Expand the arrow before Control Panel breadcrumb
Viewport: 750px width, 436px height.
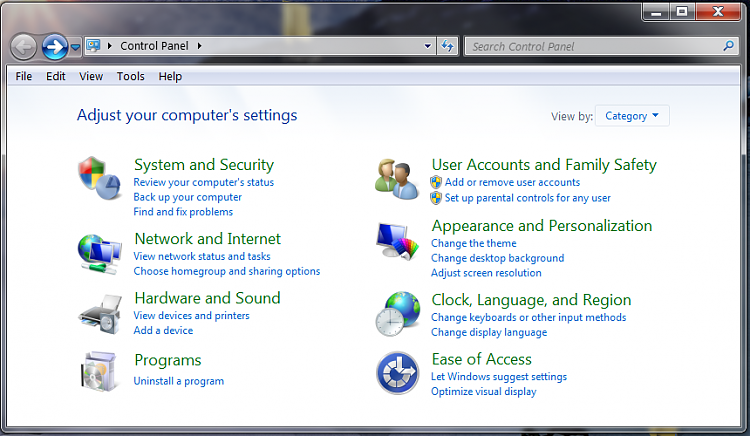point(110,46)
